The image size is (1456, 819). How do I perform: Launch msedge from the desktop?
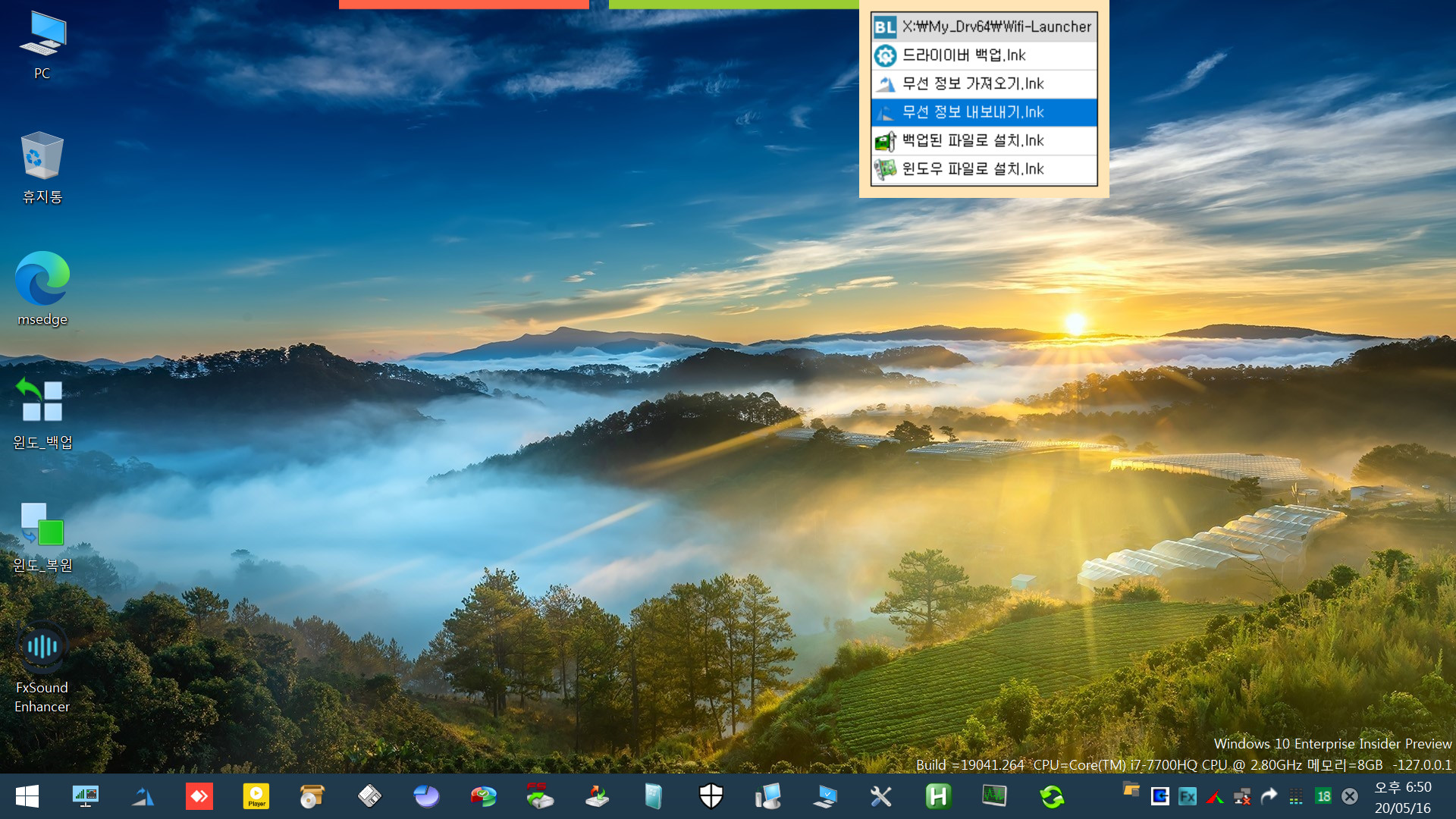coord(42,289)
